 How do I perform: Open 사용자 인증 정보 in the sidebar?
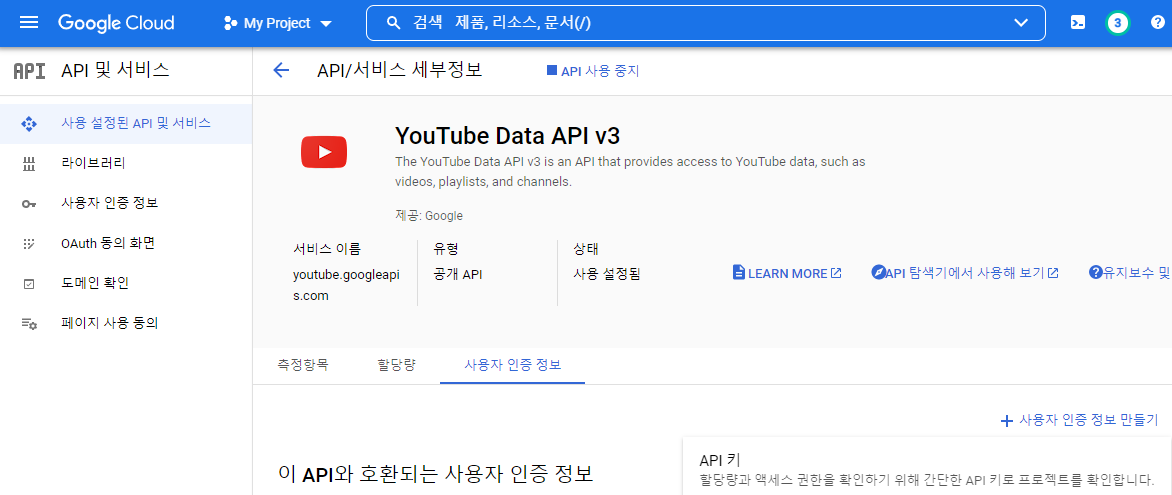click(x=126, y=203)
